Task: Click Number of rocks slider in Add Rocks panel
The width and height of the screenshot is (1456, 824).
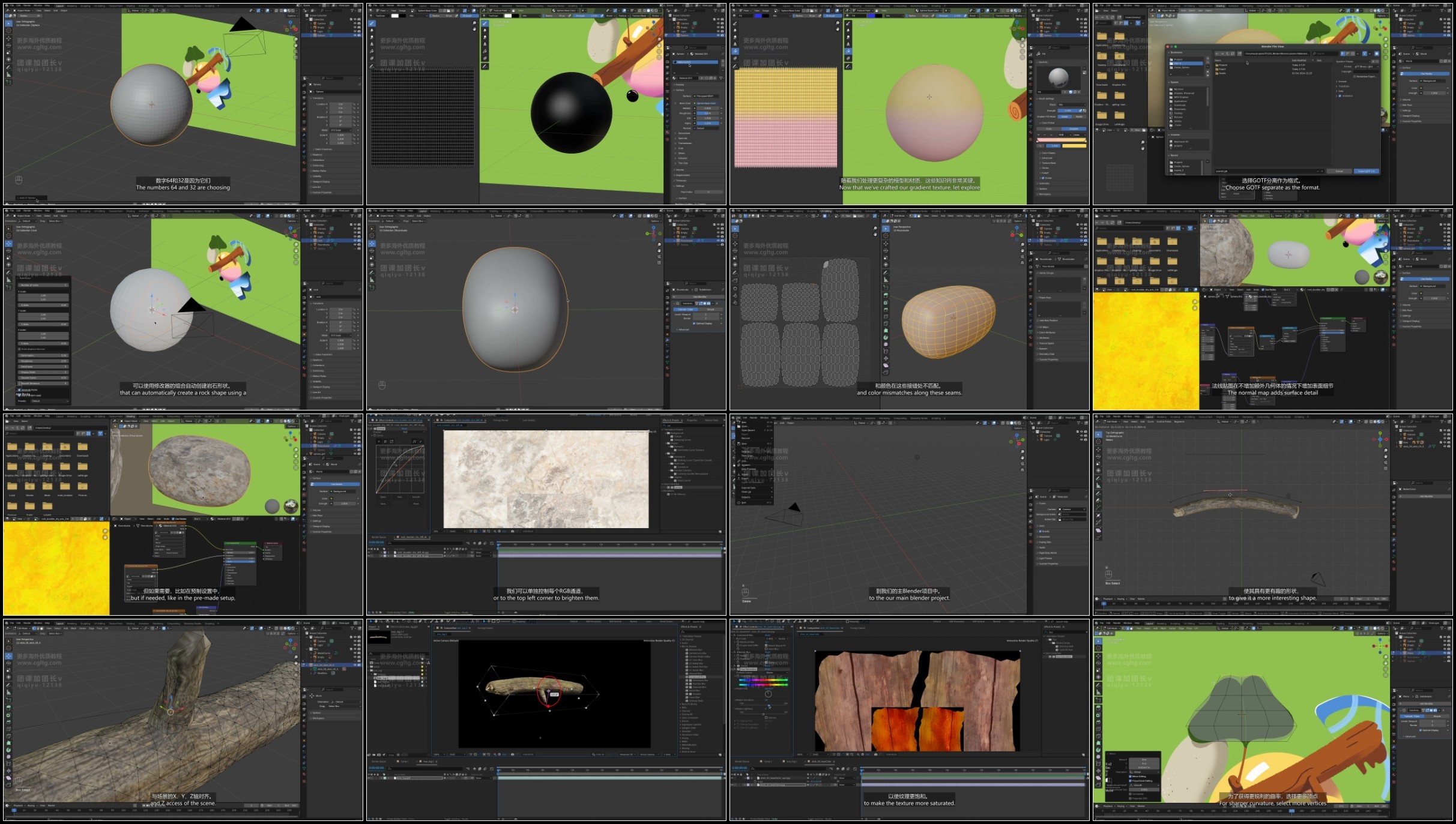Action: (43, 285)
